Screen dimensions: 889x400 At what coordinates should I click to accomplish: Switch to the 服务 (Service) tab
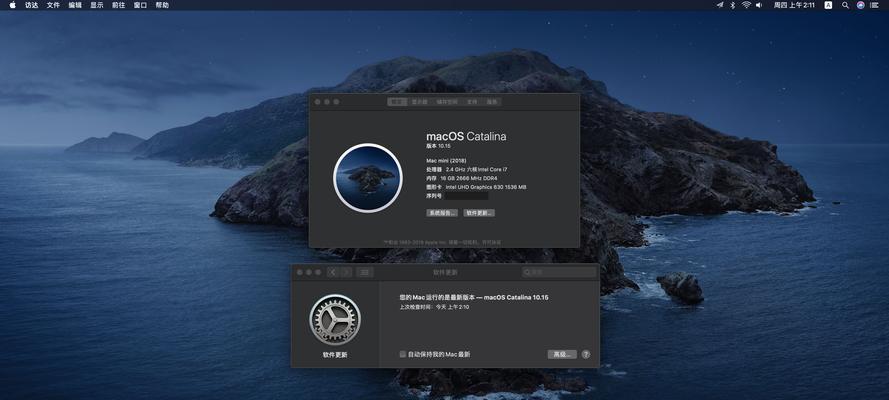coord(492,102)
